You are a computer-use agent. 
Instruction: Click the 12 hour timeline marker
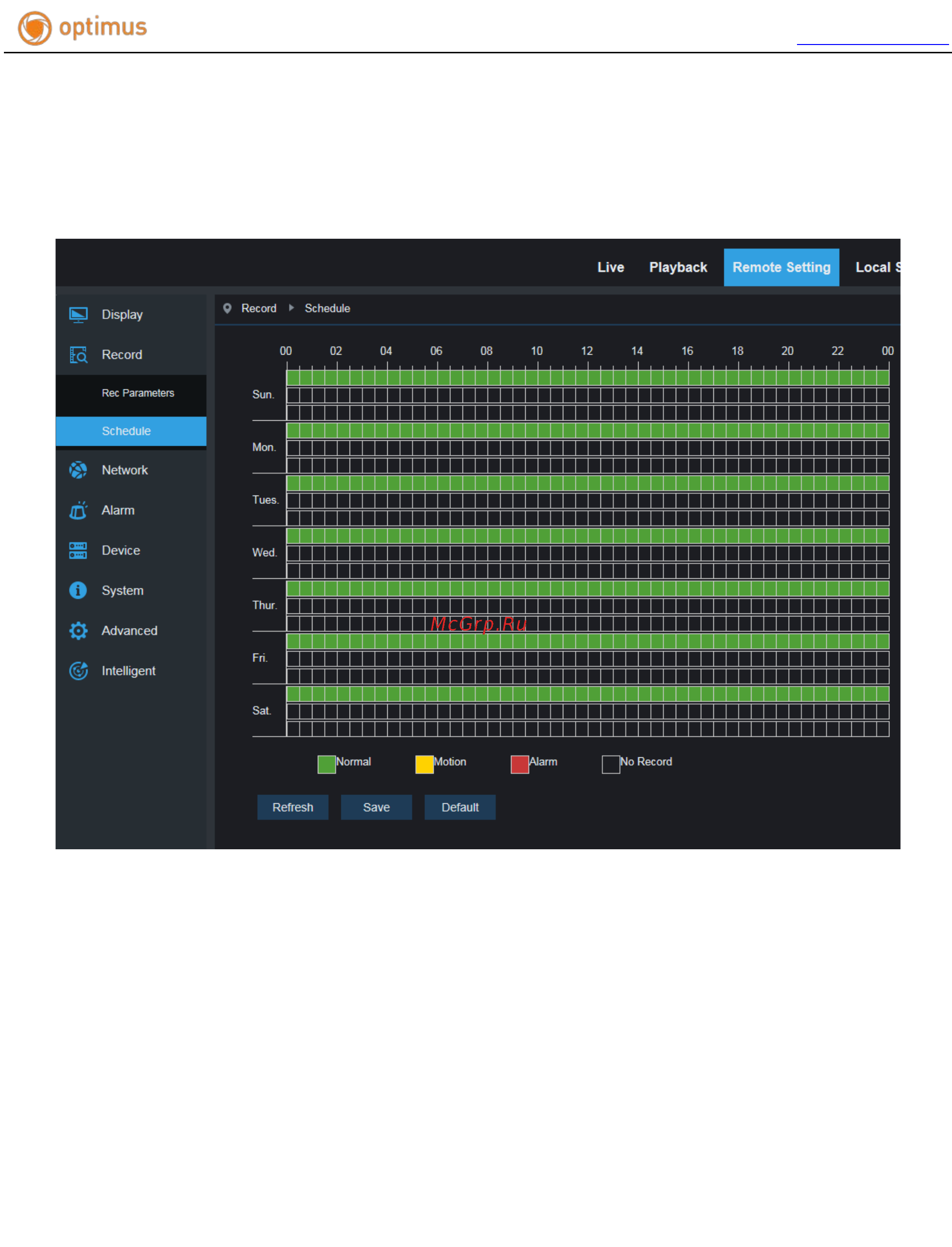[587, 351]
